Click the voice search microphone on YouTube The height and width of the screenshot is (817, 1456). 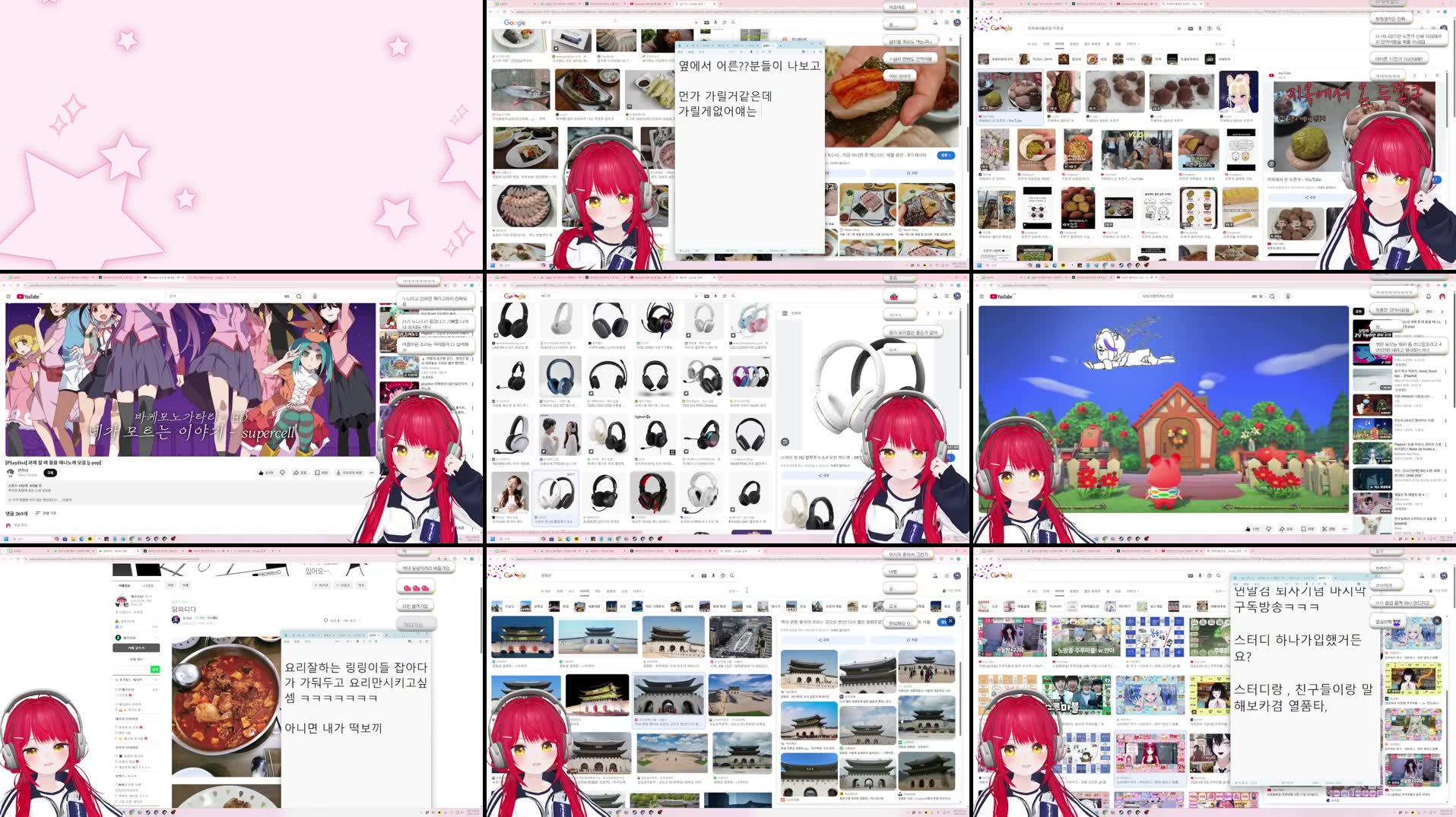point(315,296)
